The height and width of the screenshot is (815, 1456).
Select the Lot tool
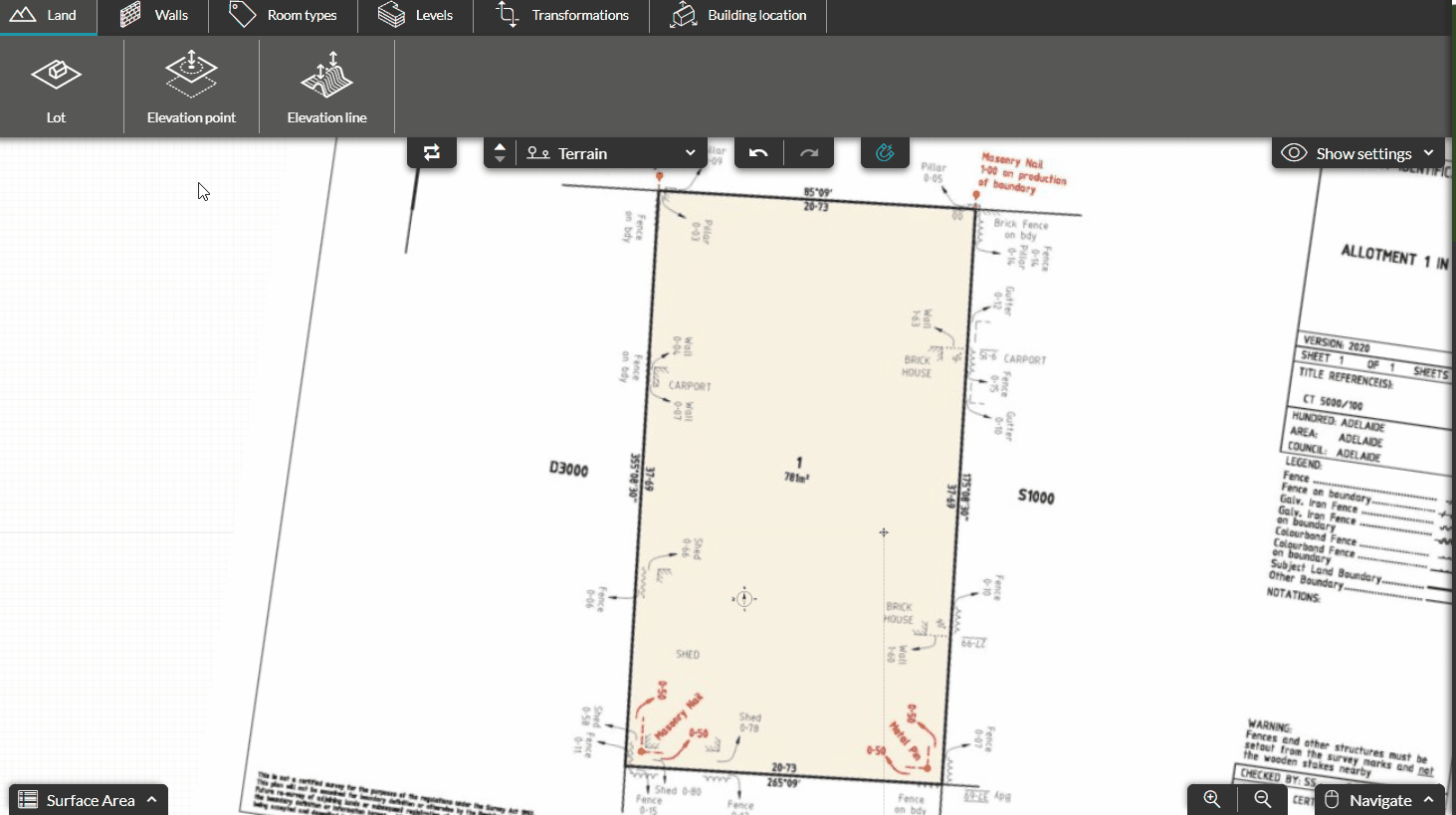(x=56, y=88)
